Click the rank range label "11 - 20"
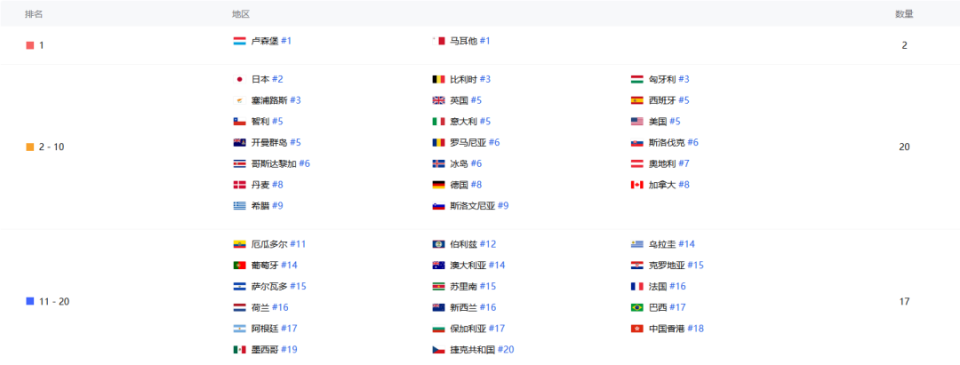This screenshot has height=365, width=960. pos(54,301)
